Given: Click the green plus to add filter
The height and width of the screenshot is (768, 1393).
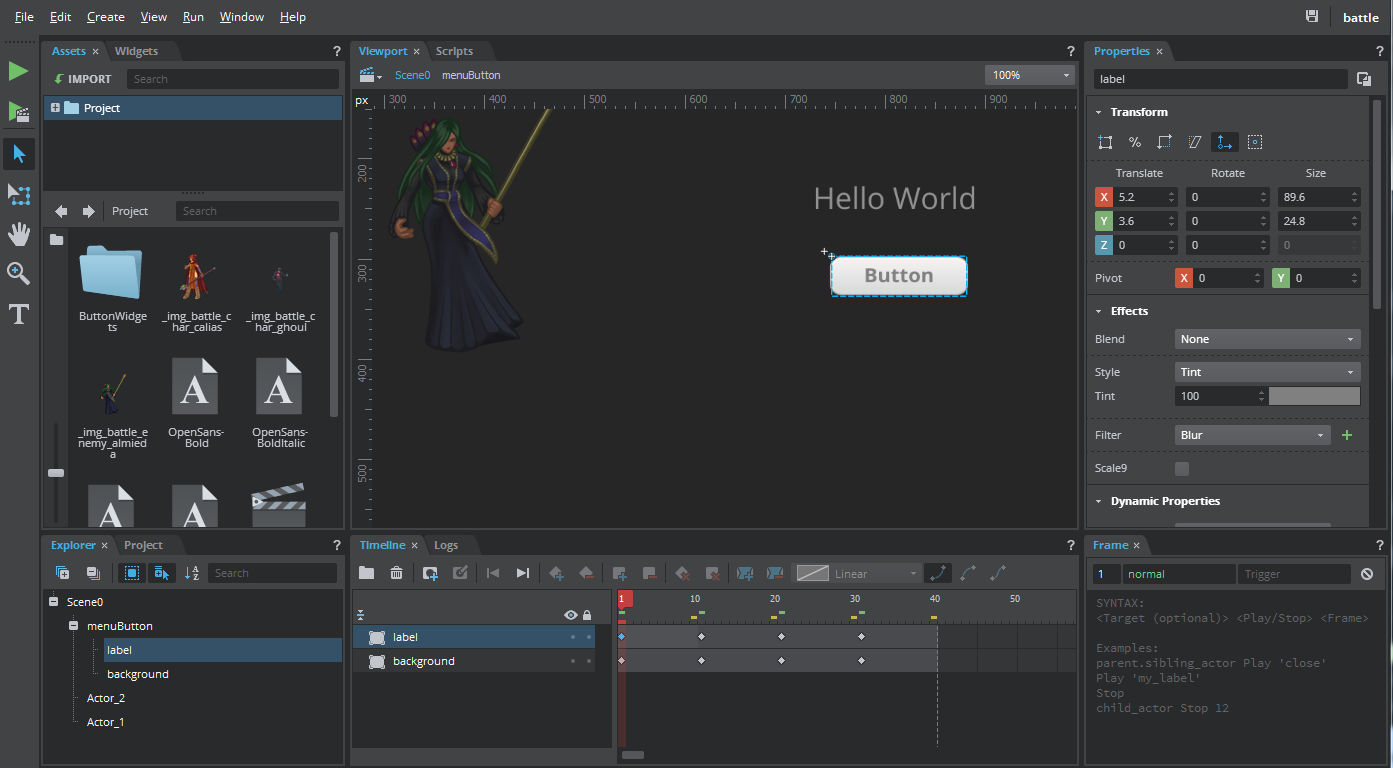Looking at the screenshot, I should pyautogui.click(x=1346, y=435).
